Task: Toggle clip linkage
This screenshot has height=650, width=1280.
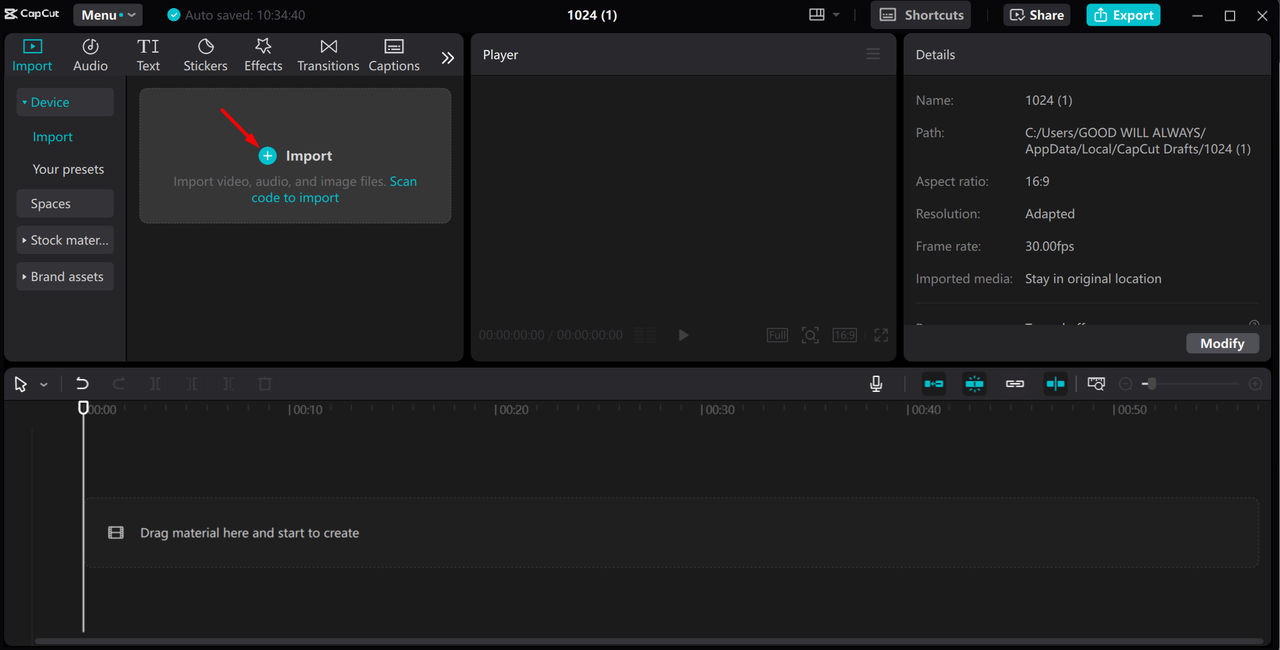Action: pos(1015,384)
